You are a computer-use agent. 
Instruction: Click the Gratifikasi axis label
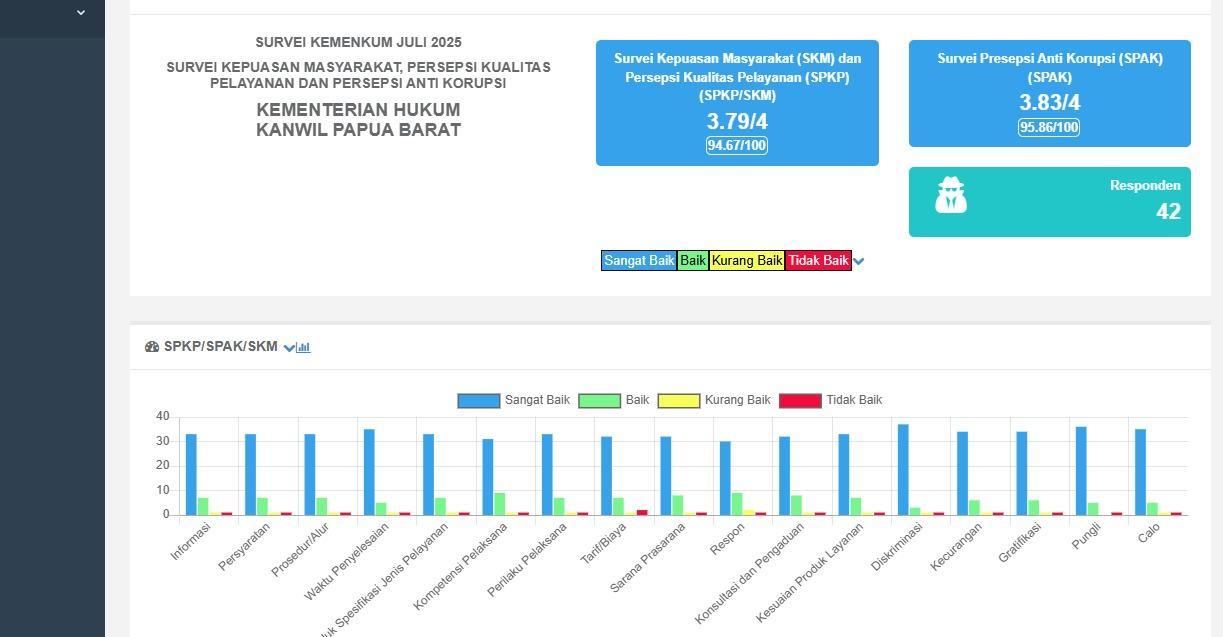[1020, 543]
